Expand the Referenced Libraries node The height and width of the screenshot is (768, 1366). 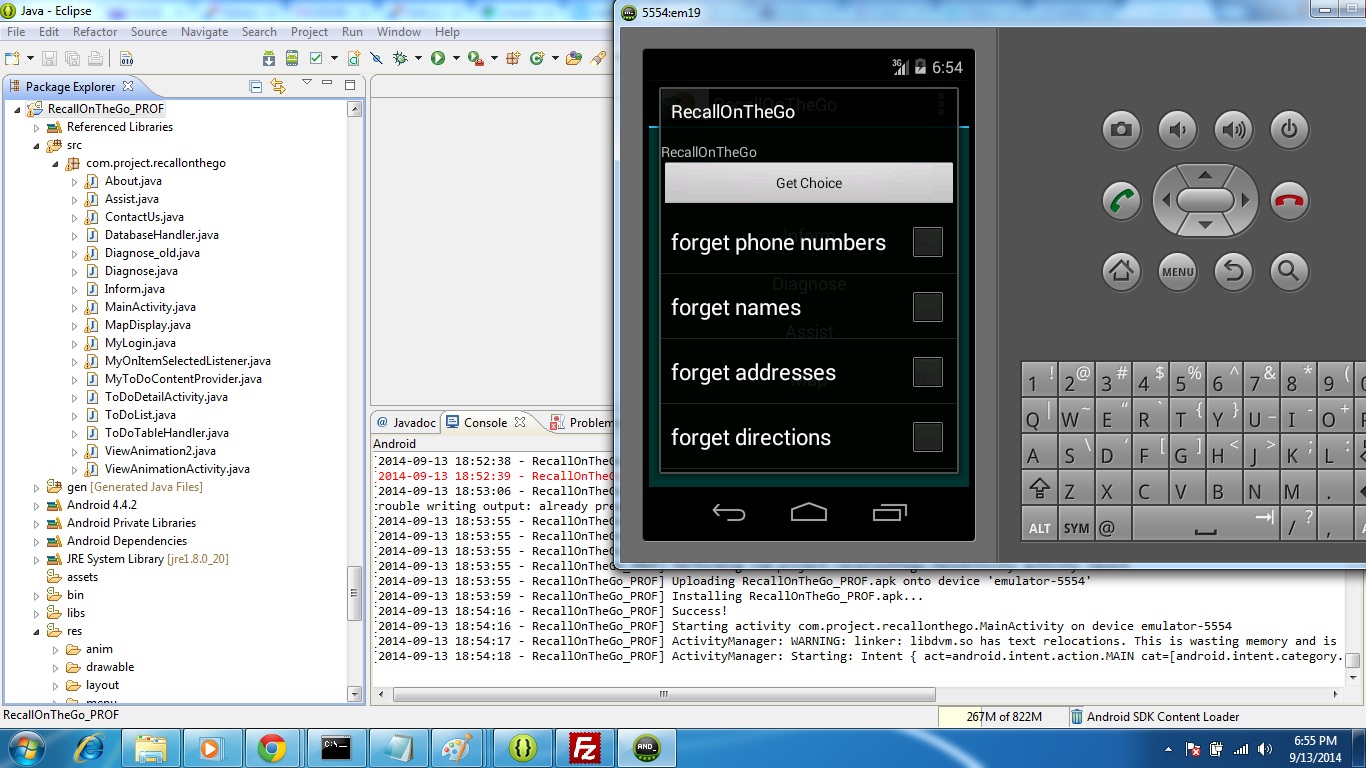[37, 128]
